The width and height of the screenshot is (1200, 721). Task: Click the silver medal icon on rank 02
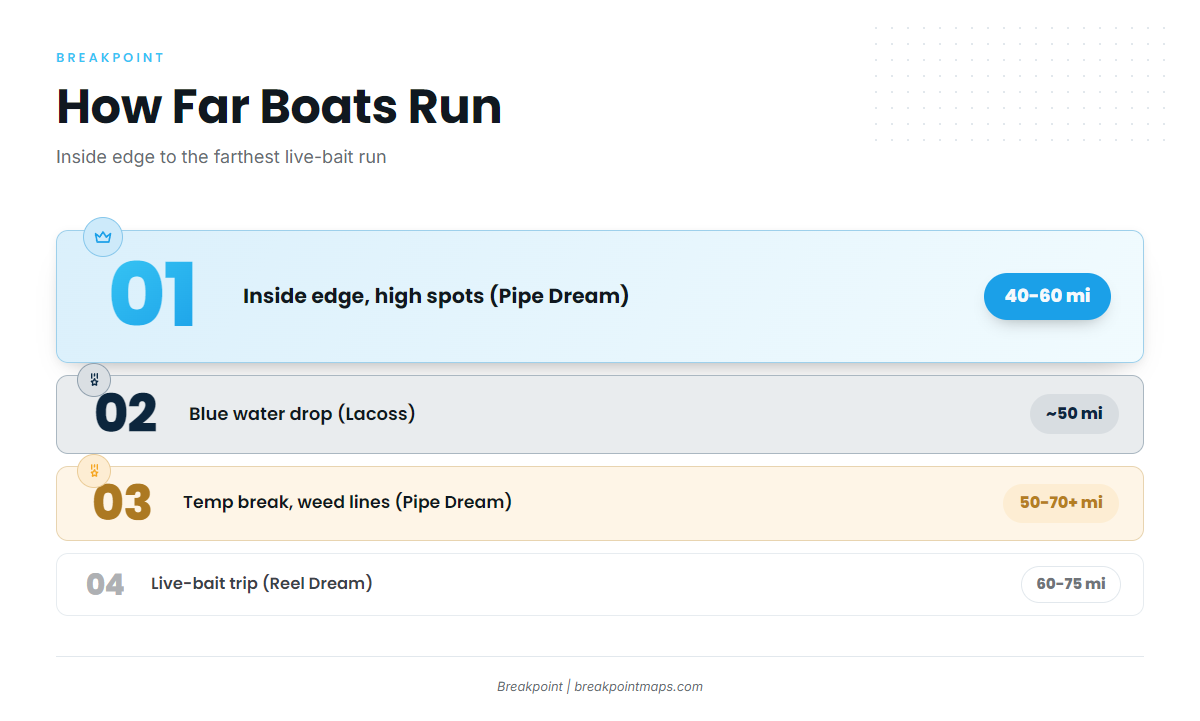tap(94, 380)
